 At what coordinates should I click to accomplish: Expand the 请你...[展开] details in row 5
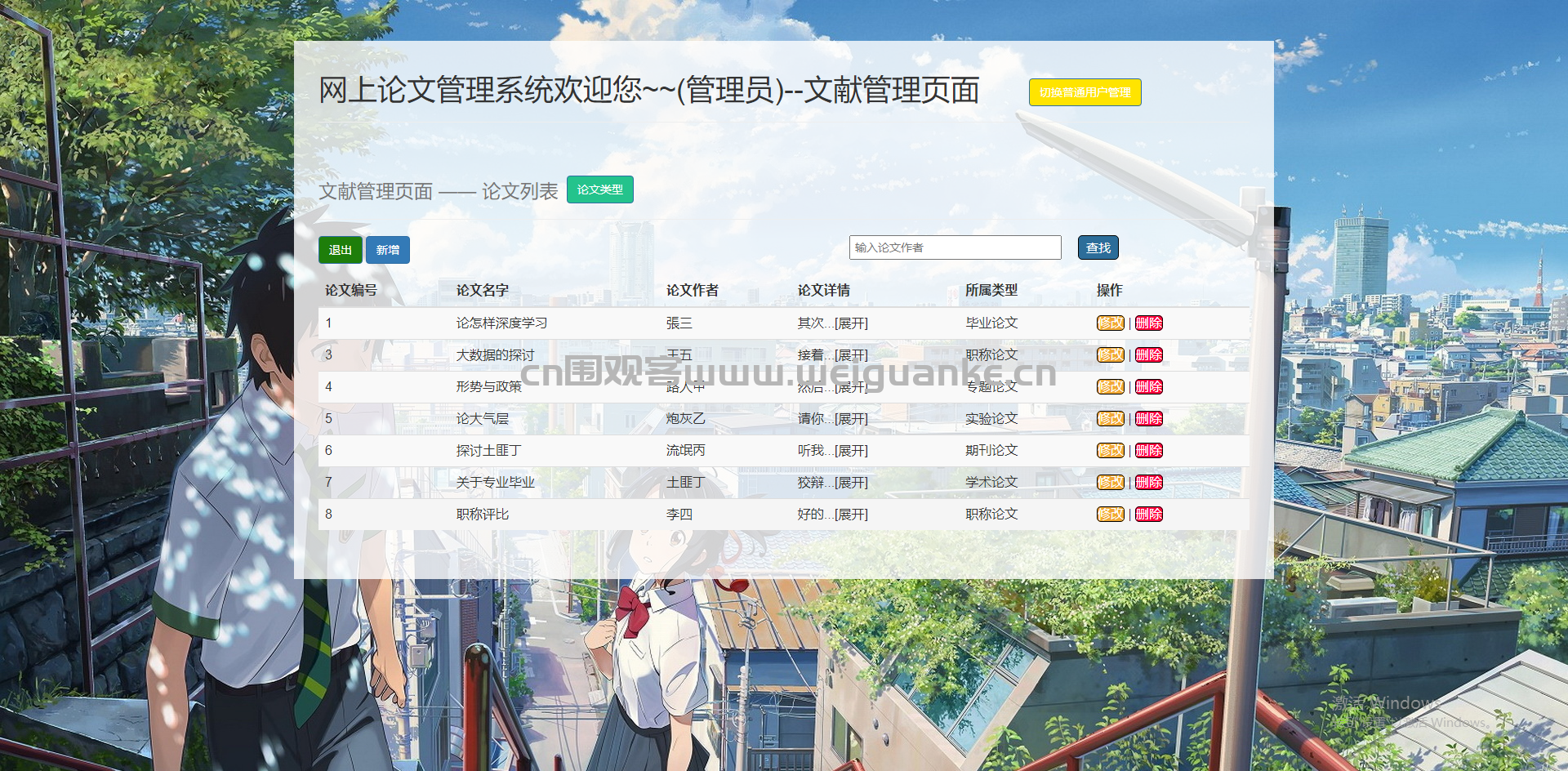coord(851,419)
